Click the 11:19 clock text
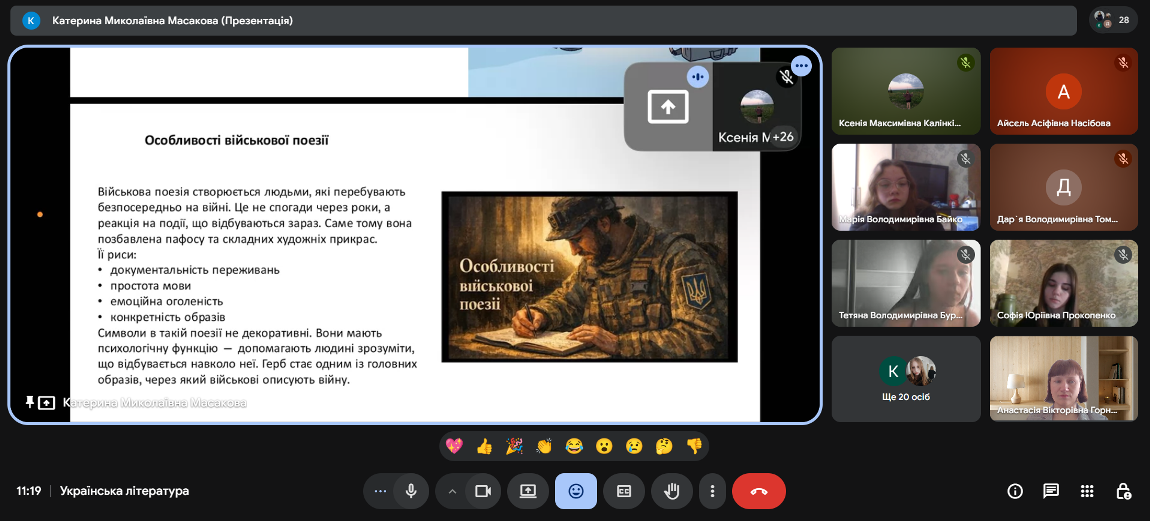This screenshot has width=1150, height=521. coord(29,491)
